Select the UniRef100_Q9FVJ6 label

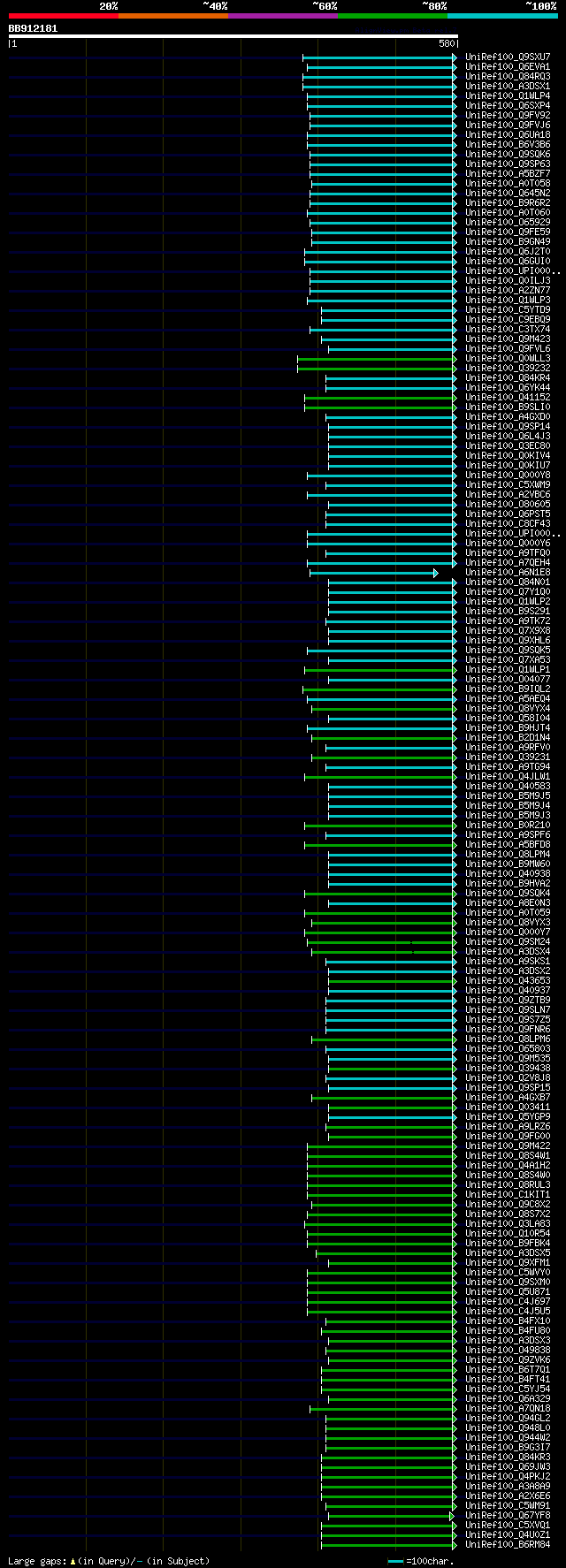pyautogui.click(x=508, y=125)
